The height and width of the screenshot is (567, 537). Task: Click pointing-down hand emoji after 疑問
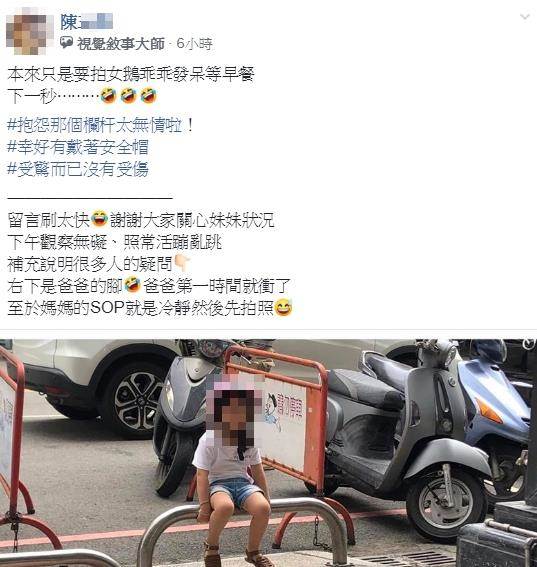click(x=182, y=263)
